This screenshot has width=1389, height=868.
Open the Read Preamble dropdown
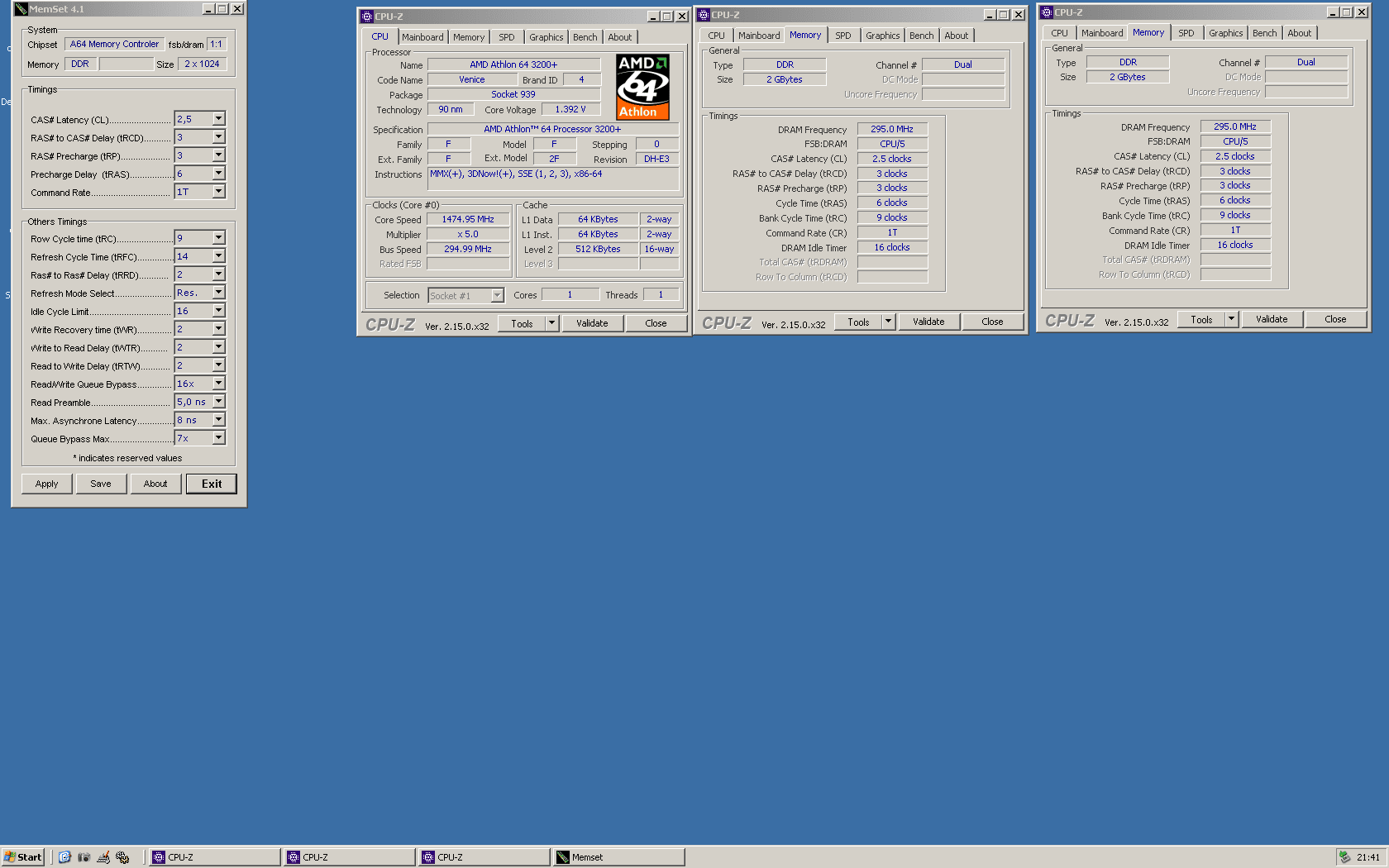pos(219,402)
